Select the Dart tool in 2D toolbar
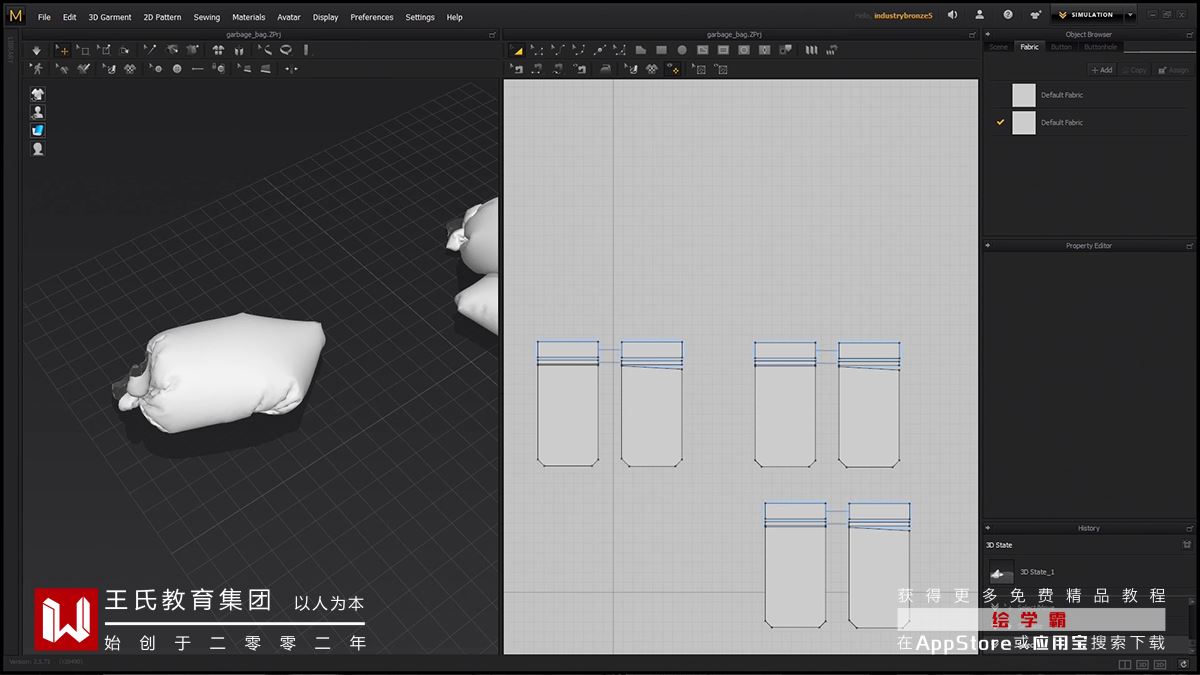 (764, 50)
